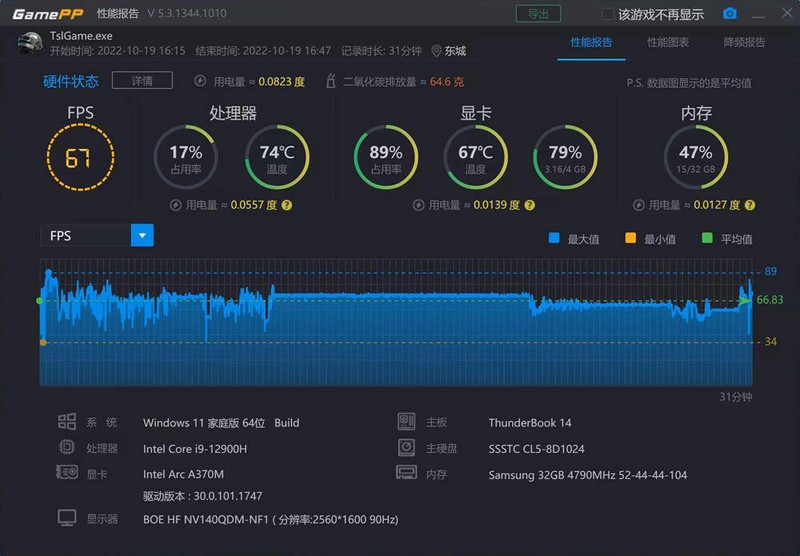Screen dimensions: 800x556
Task: Click the TslGame.exe game avatar icon
Action: click(30, 43)
